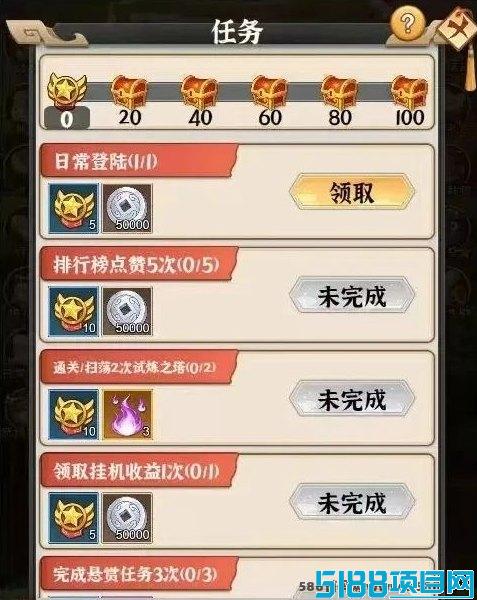Click 未完成 button for 排行榜点赞5次 task
This screenshot has height=600, width=477.
352,295
